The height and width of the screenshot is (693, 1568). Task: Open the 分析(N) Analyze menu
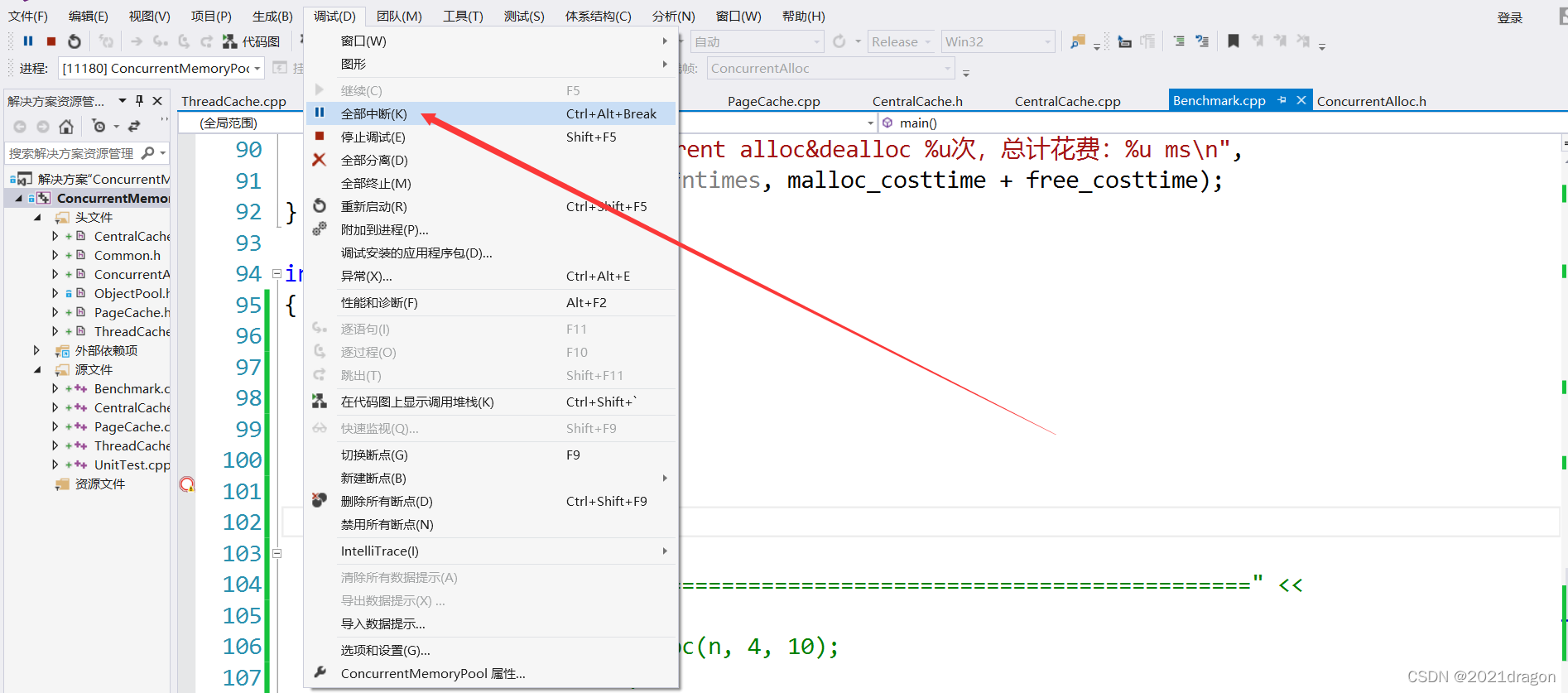tap(673, 16)
